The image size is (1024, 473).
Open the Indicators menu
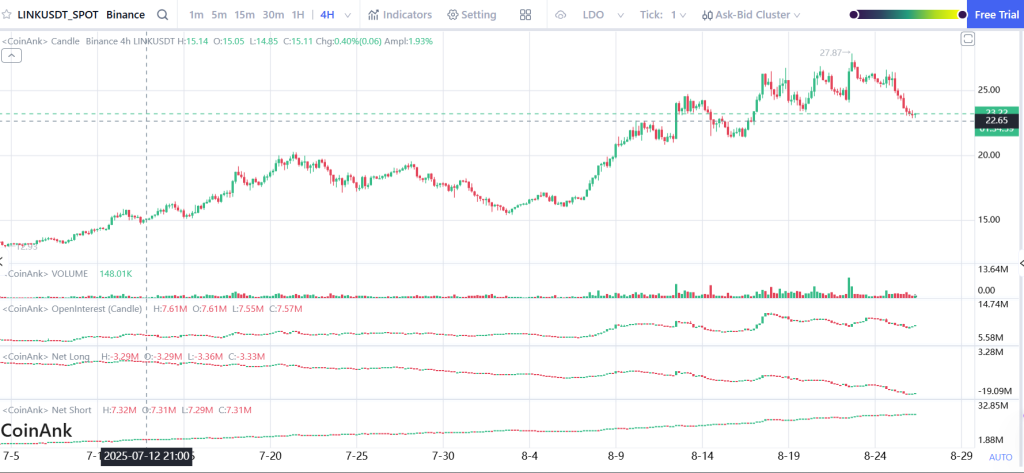400,14
